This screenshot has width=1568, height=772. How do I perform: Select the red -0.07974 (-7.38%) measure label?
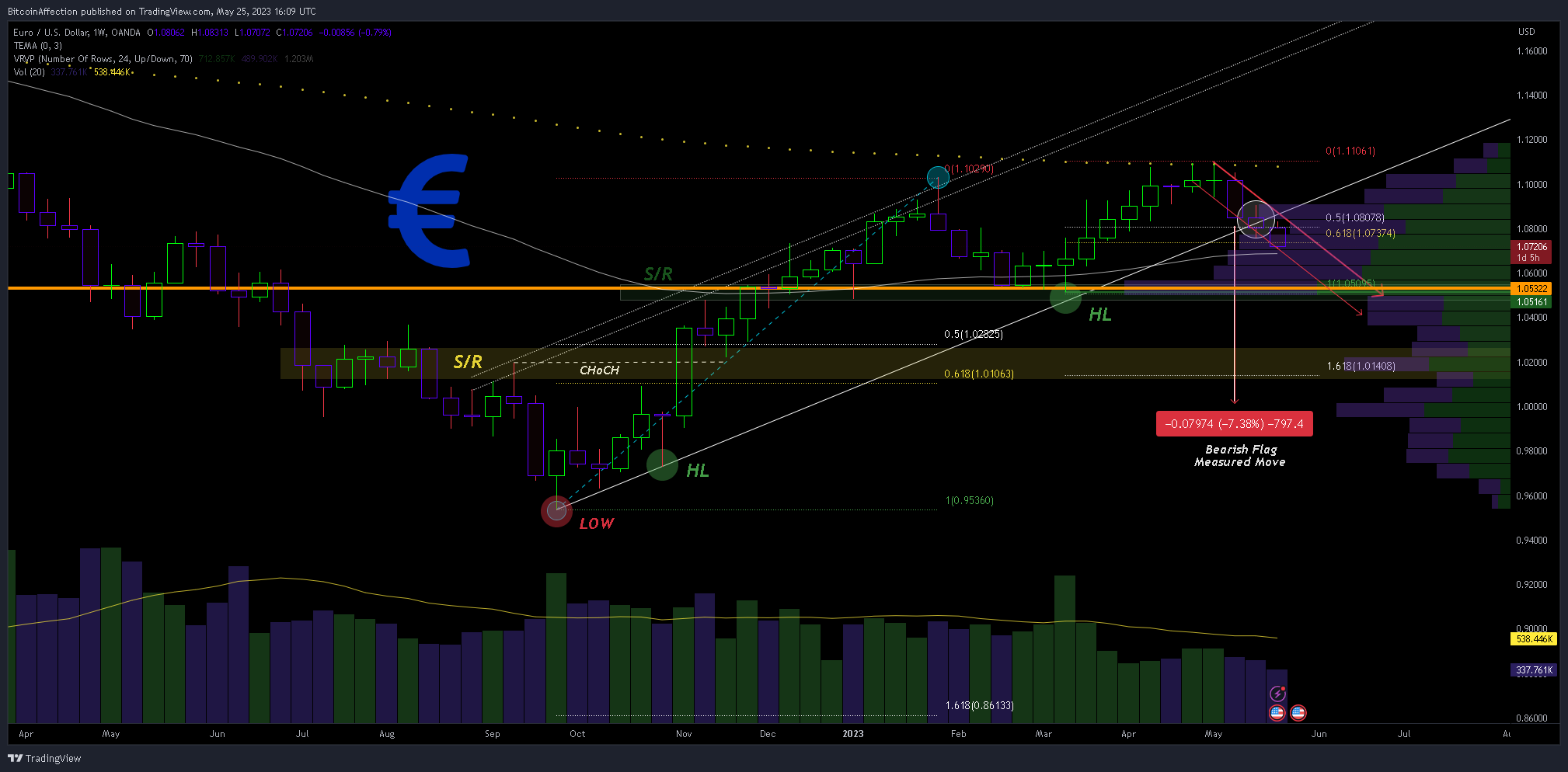coord(1234,424)
